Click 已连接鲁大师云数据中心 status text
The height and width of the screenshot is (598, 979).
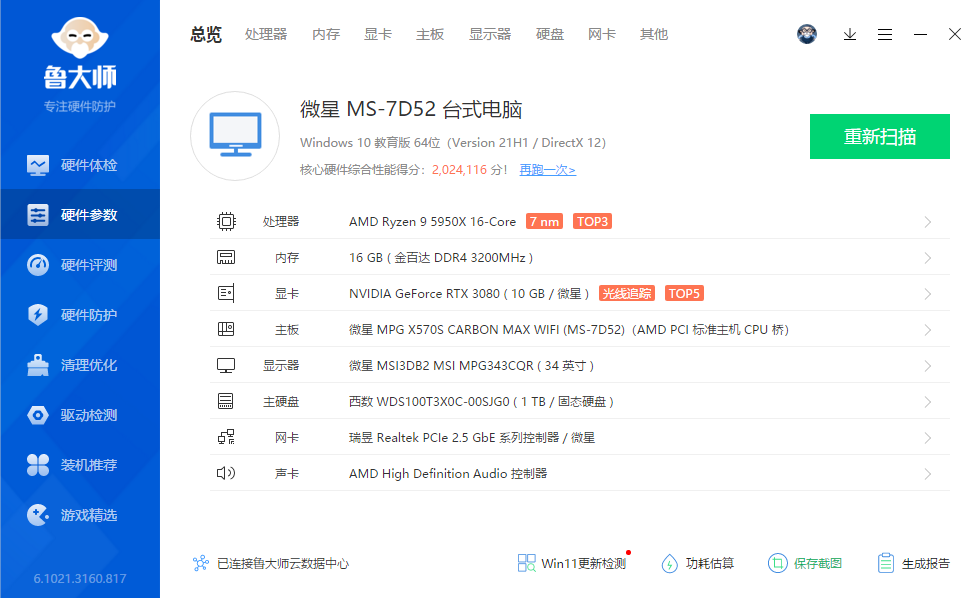coord(283,564)
